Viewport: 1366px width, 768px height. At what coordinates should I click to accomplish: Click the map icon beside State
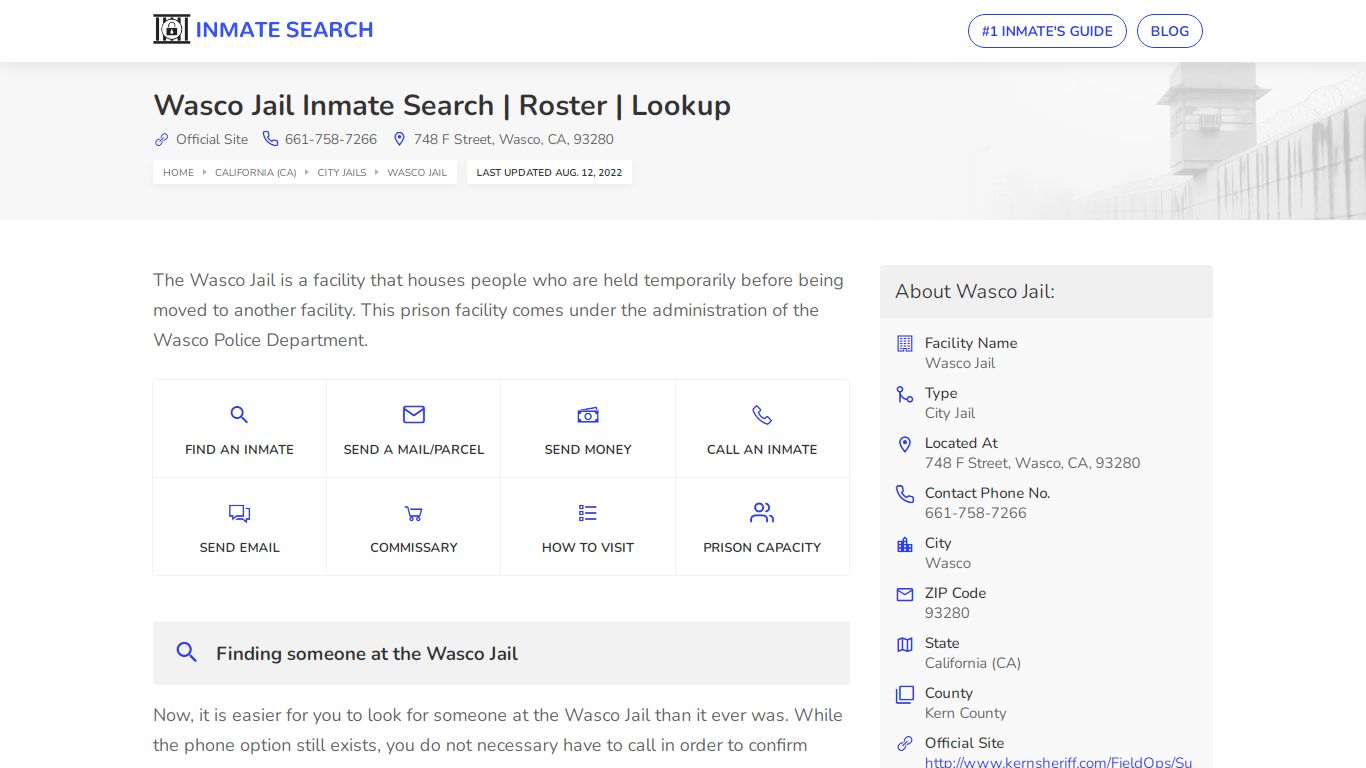(905, 644)
